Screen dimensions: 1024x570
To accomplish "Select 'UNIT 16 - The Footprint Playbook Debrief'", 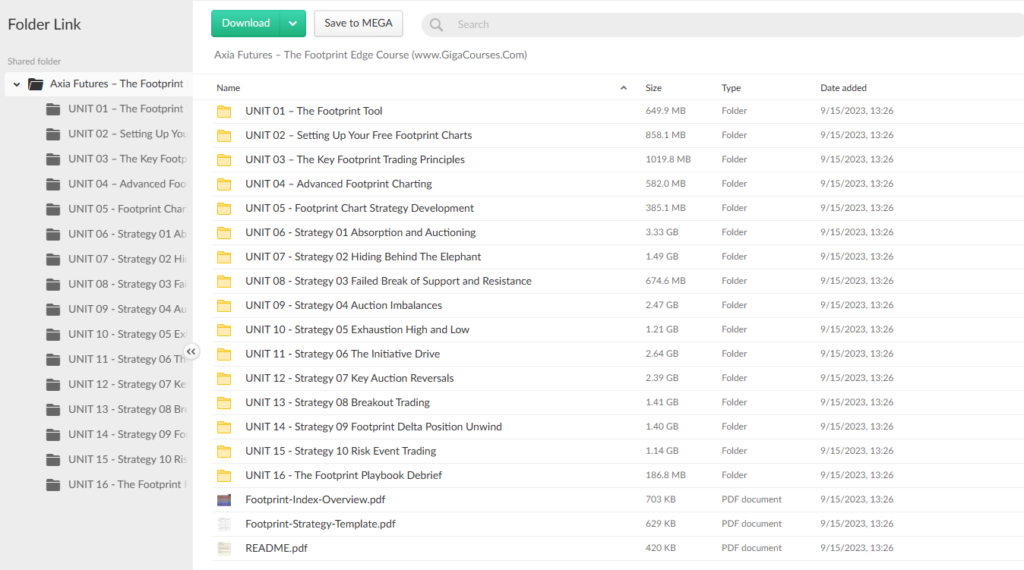I will point(344,475).
